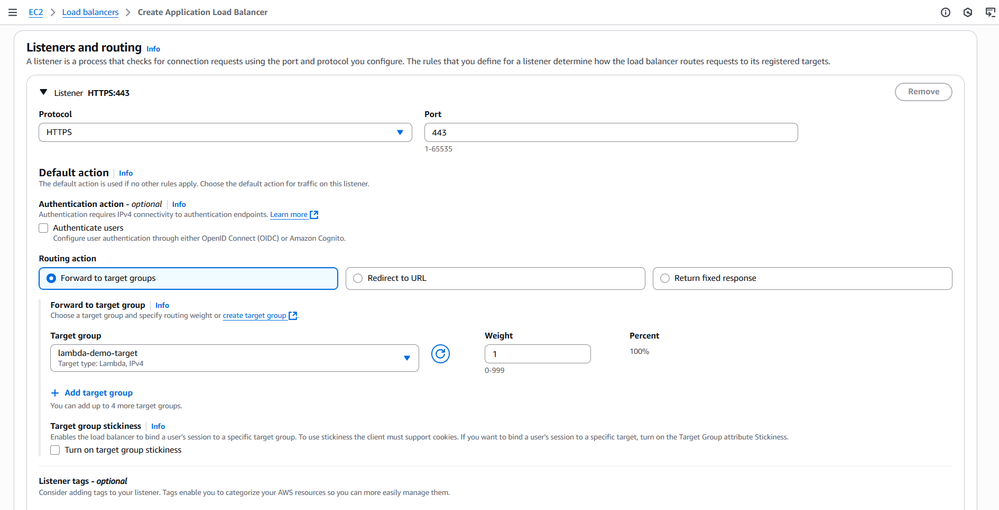Navigate to Load balancers breadcrumb

tap(90, 12)
